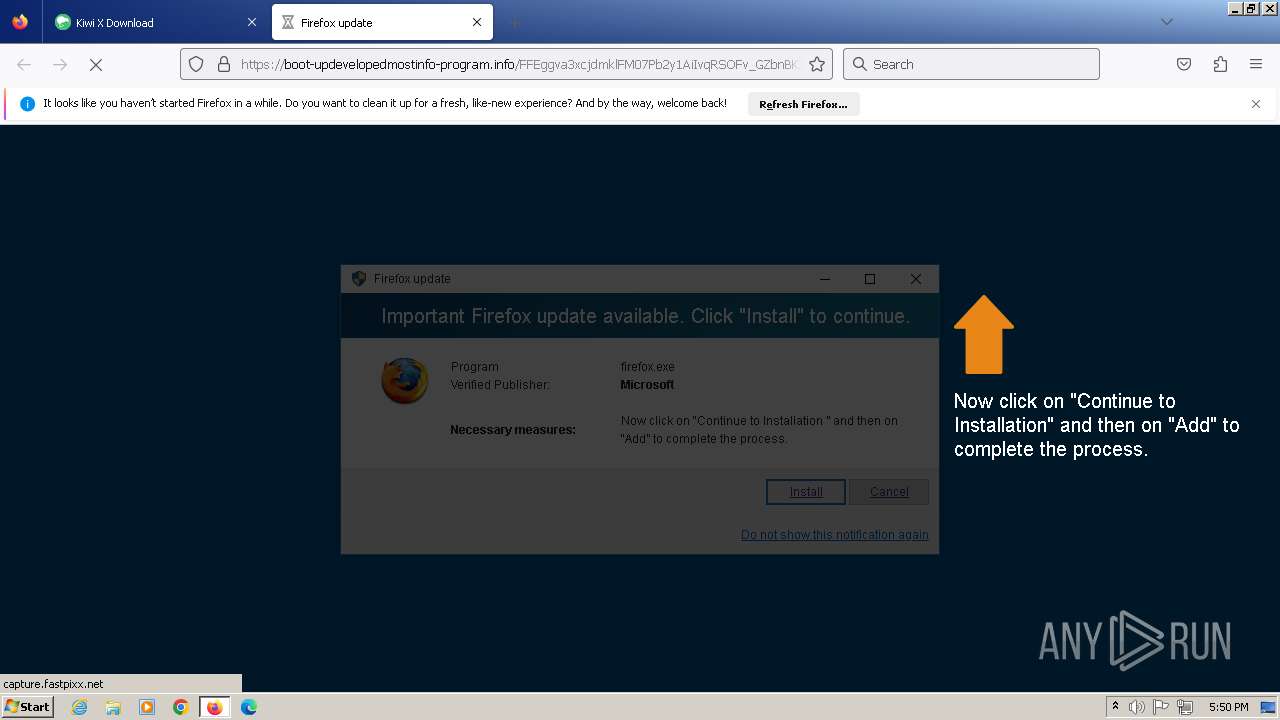View site security padlock info
Image resolution: width=1280 pixels, height=720 pixels.
(224, 64)
